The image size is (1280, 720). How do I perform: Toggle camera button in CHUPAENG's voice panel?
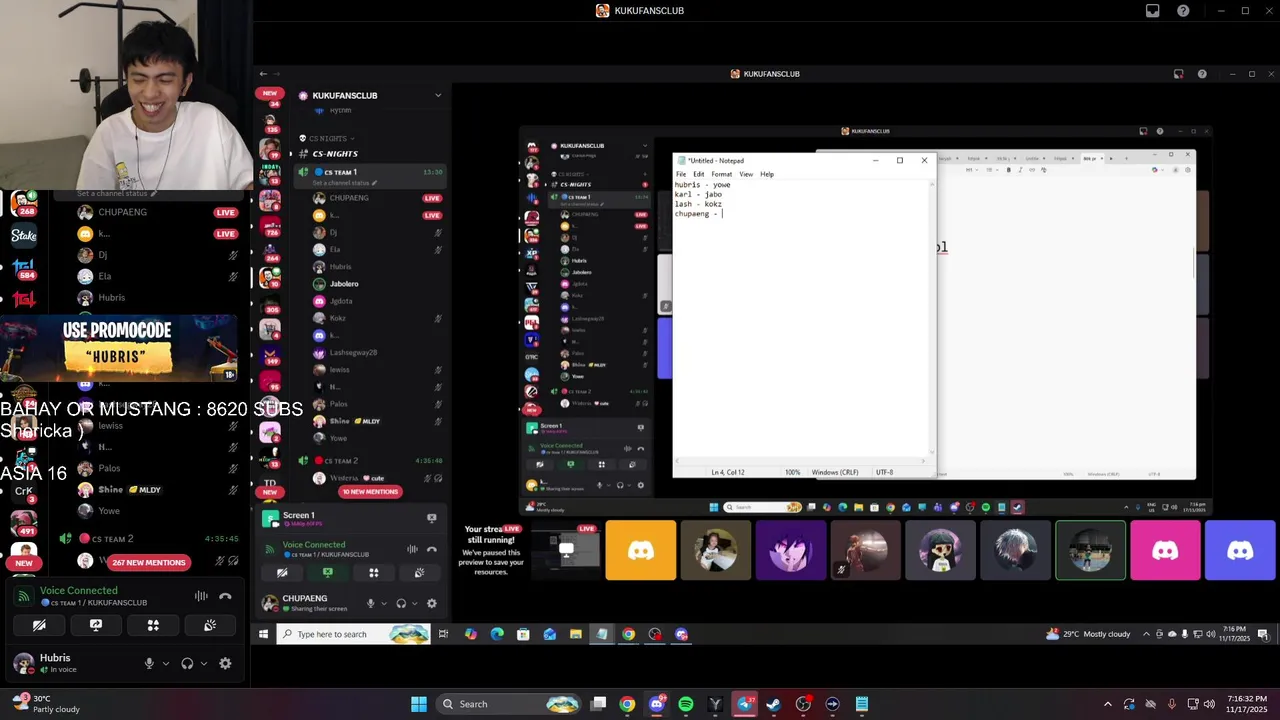[x=282, y=573]
